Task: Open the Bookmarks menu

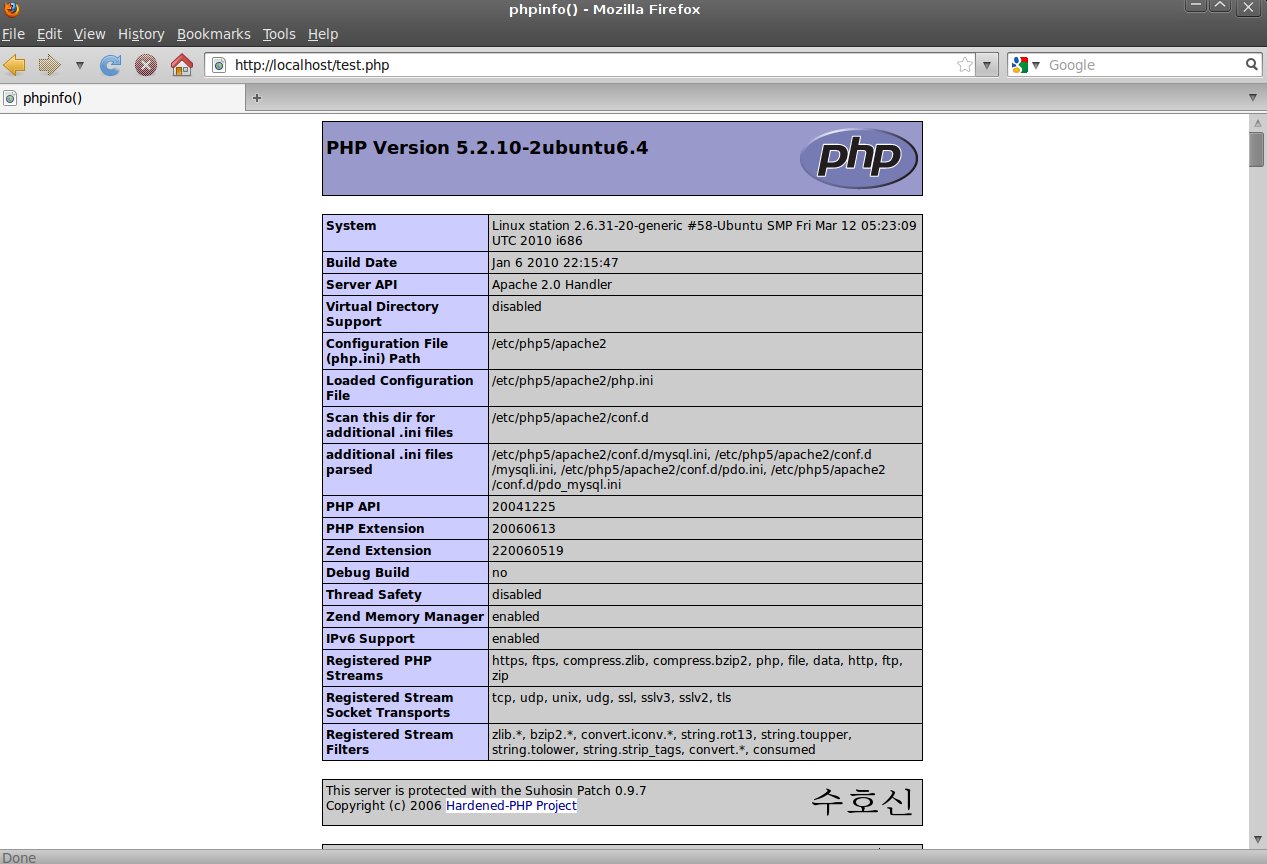Action: tap(214, 34)
